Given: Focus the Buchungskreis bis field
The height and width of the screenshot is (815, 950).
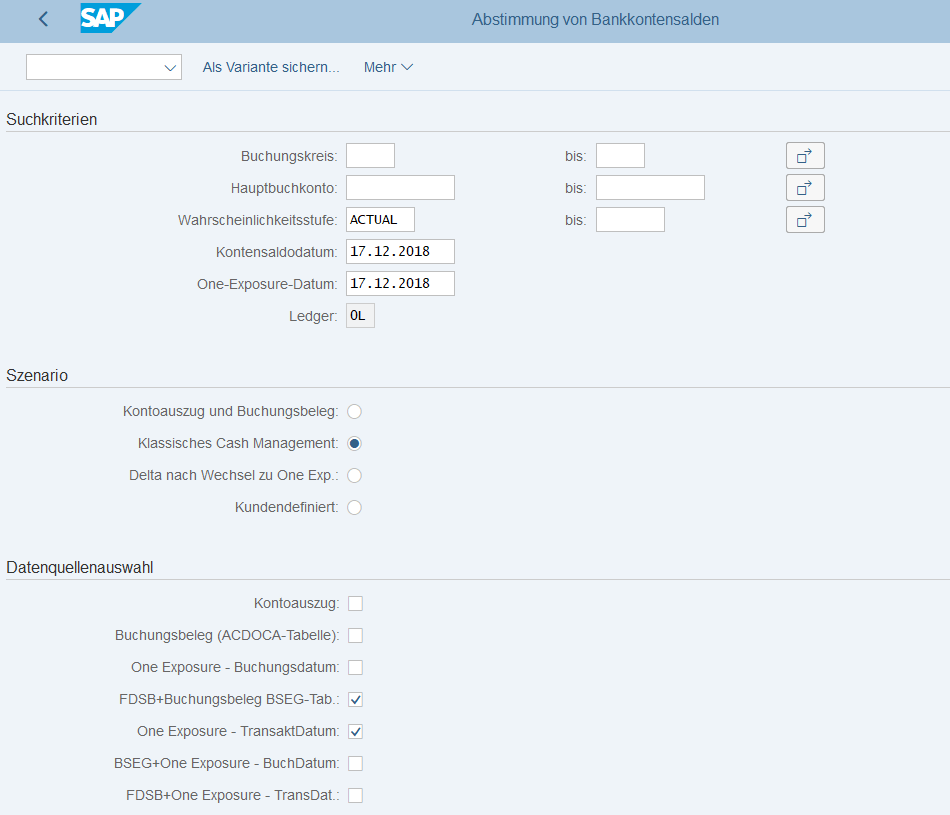Looking at the screenshot, I should [x=620, y=156].
